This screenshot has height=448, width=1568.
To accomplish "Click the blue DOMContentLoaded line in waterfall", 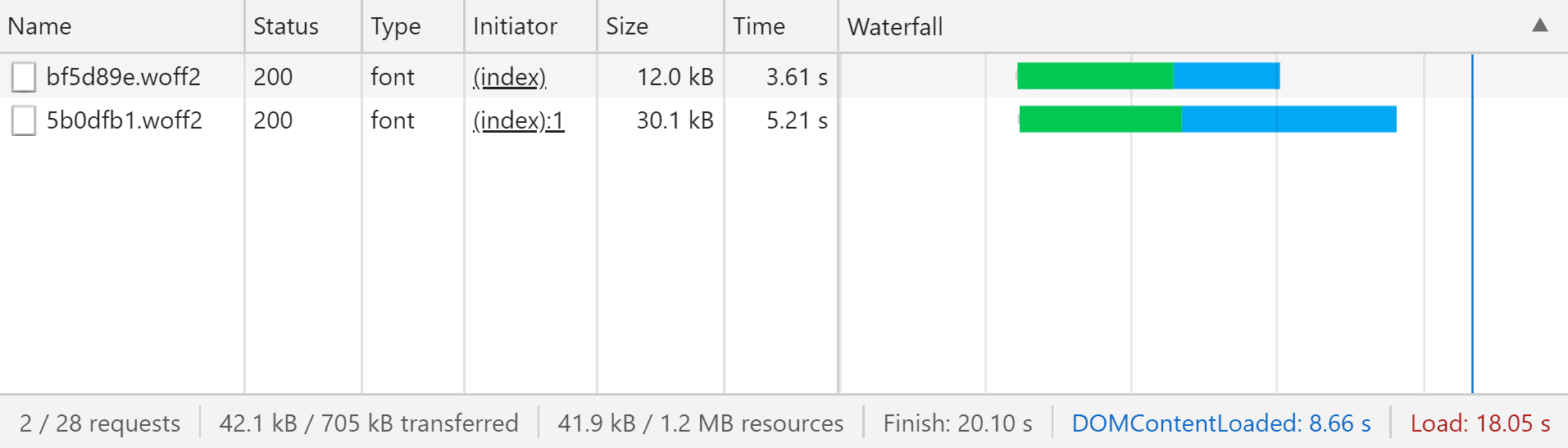I will [1472, 246].
